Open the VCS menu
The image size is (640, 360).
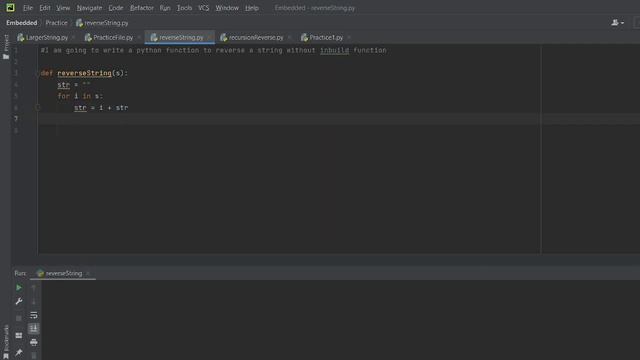coord(203,8)
